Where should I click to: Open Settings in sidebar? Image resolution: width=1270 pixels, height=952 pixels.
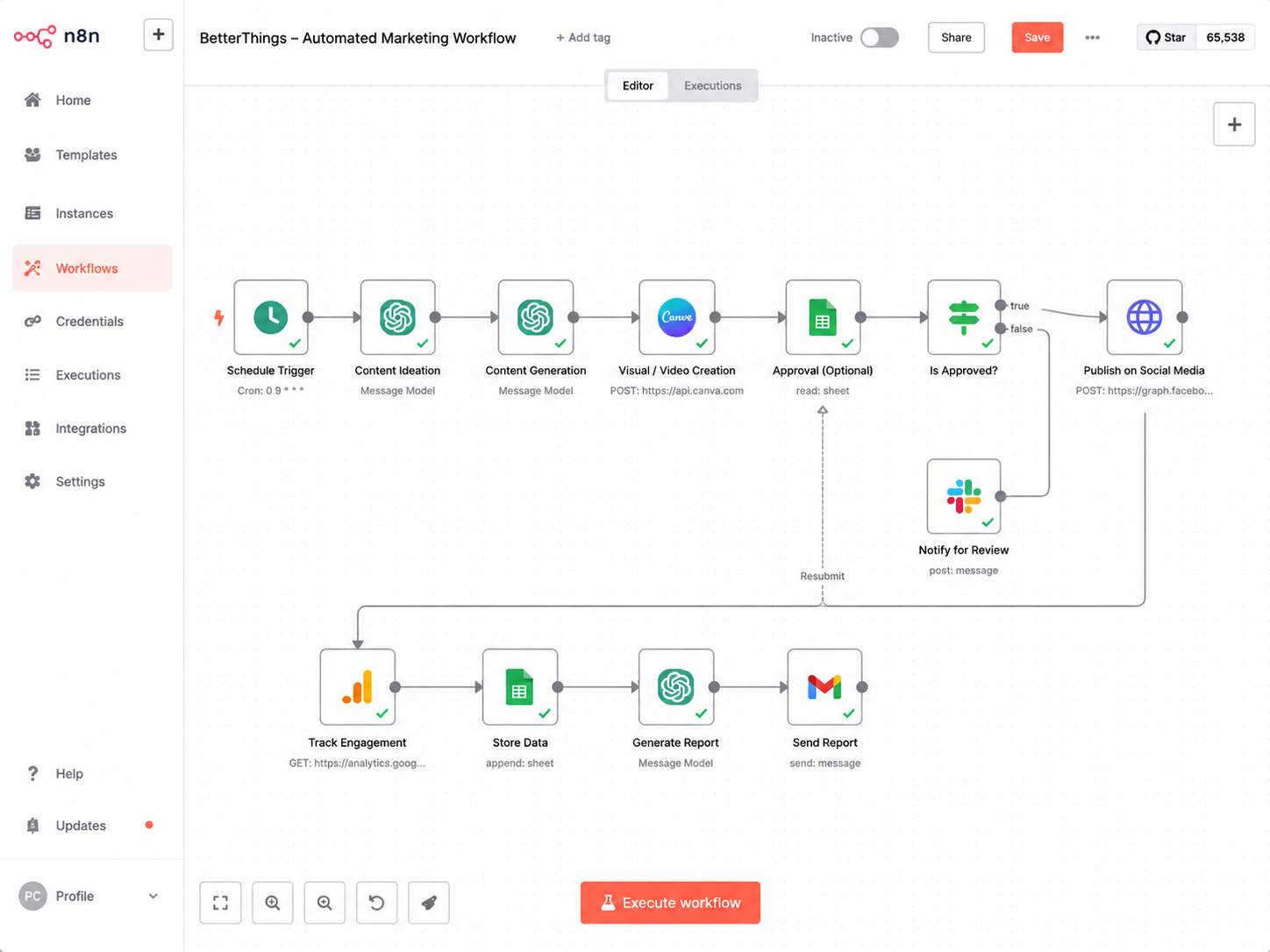(x=92, y=481)
